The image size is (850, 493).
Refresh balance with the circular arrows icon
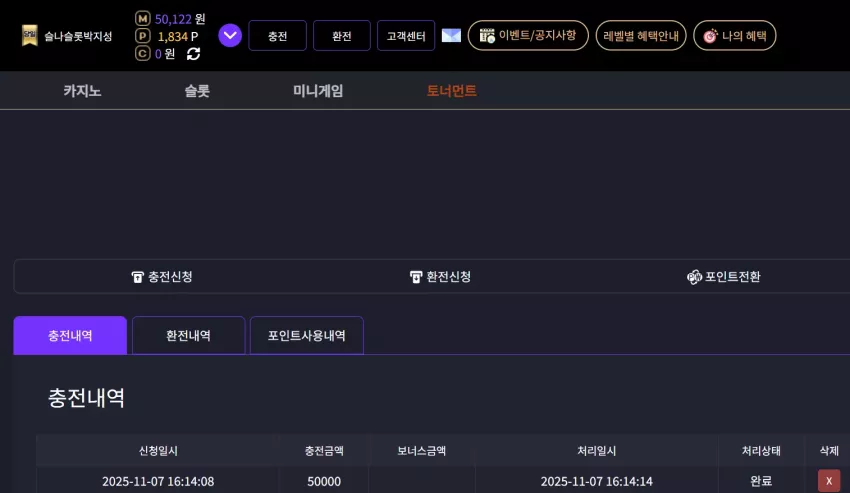coord(194,54)
